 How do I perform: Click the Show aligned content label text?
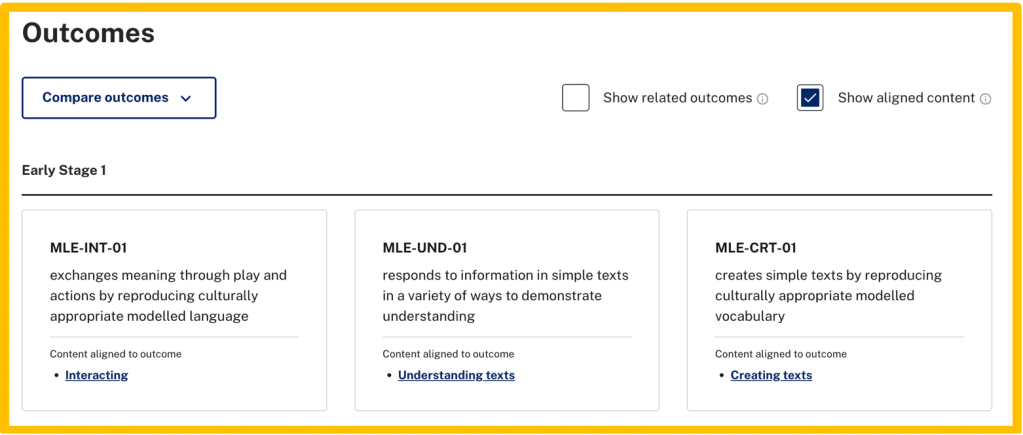point(906,98)
